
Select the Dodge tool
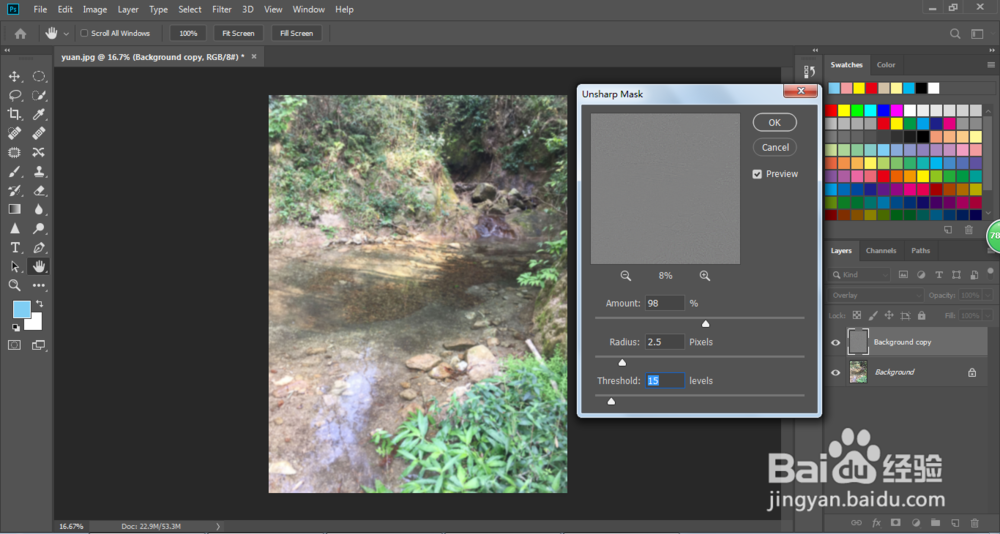tap(39, 228)
